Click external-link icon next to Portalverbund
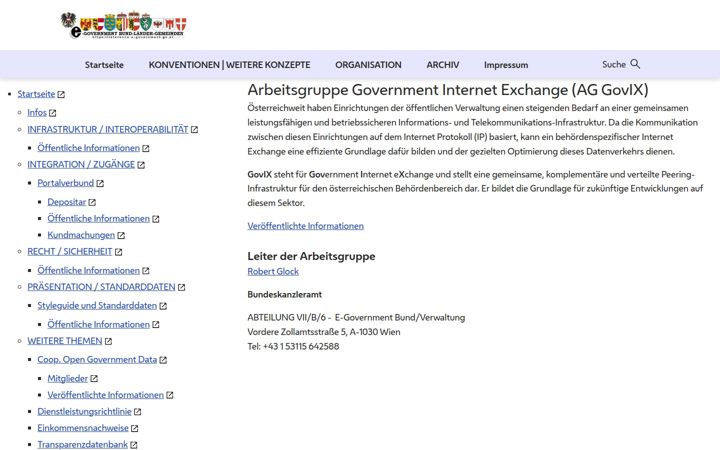 (x=100, y=184)
